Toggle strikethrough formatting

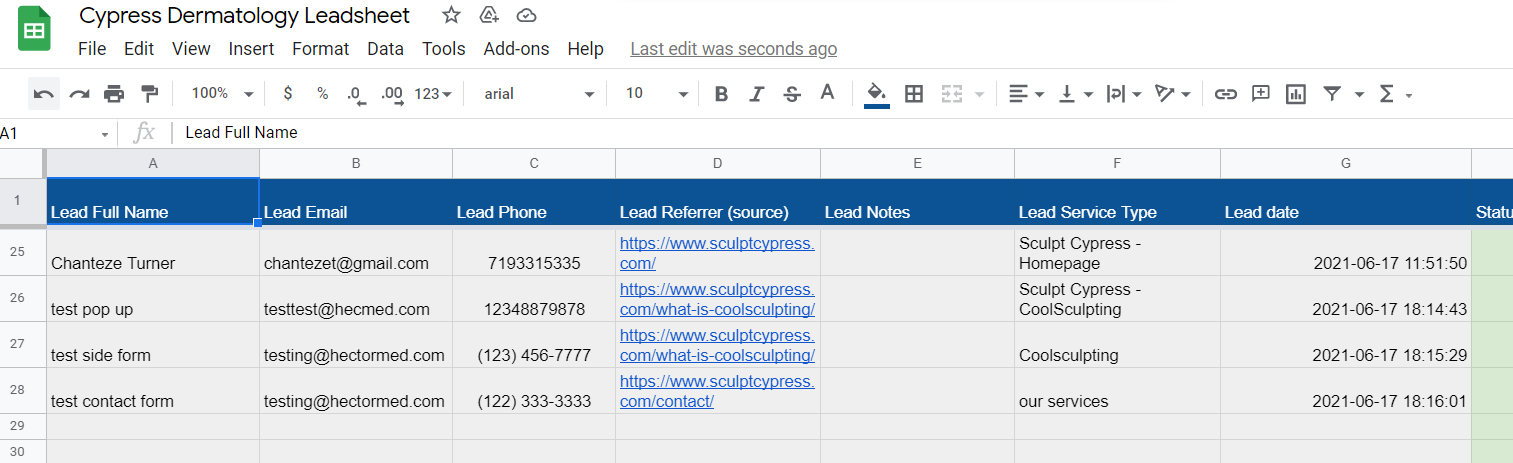point(792,94)
